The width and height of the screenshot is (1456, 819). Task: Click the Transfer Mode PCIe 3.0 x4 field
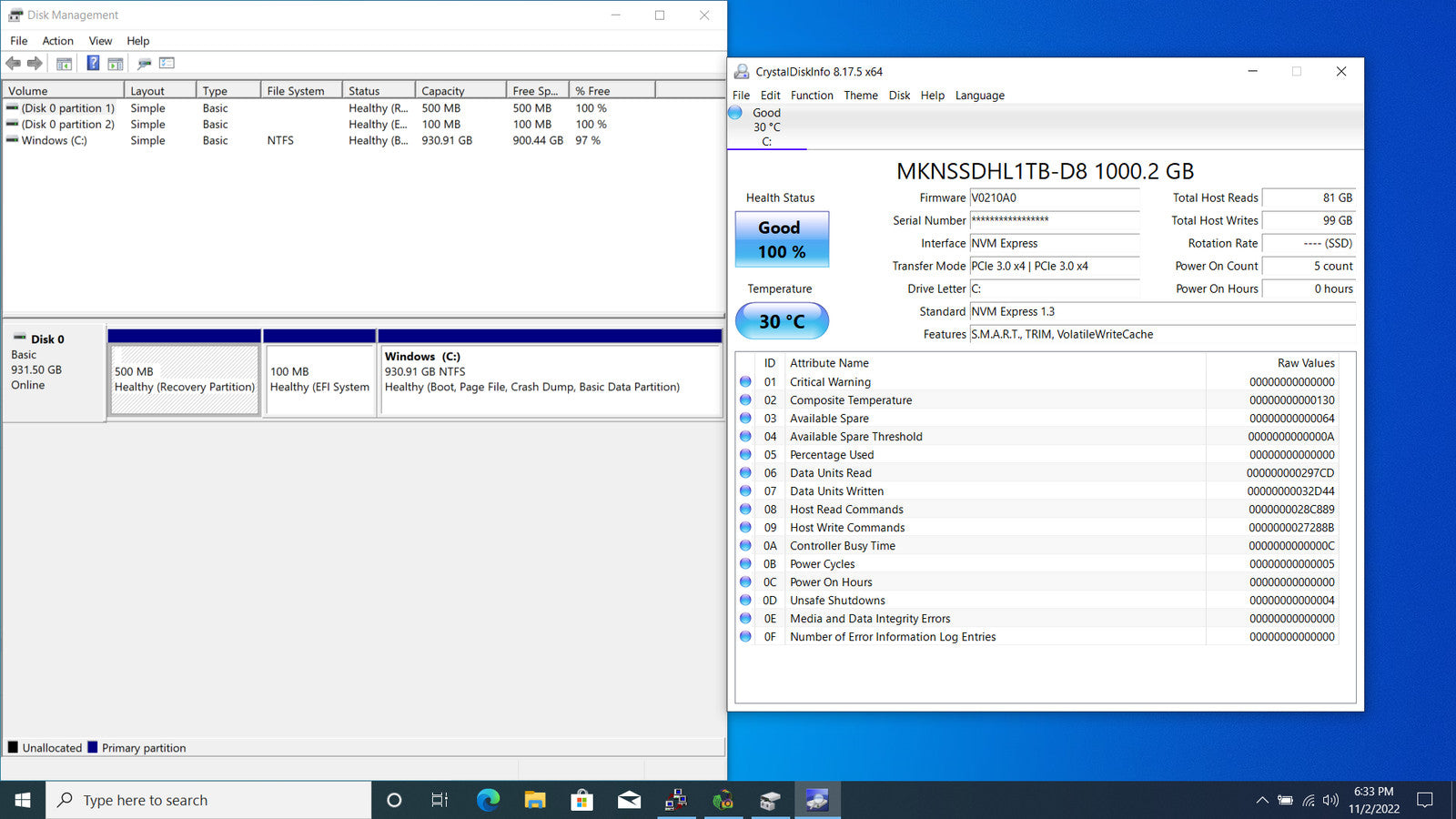click(x=1055, y=266)
